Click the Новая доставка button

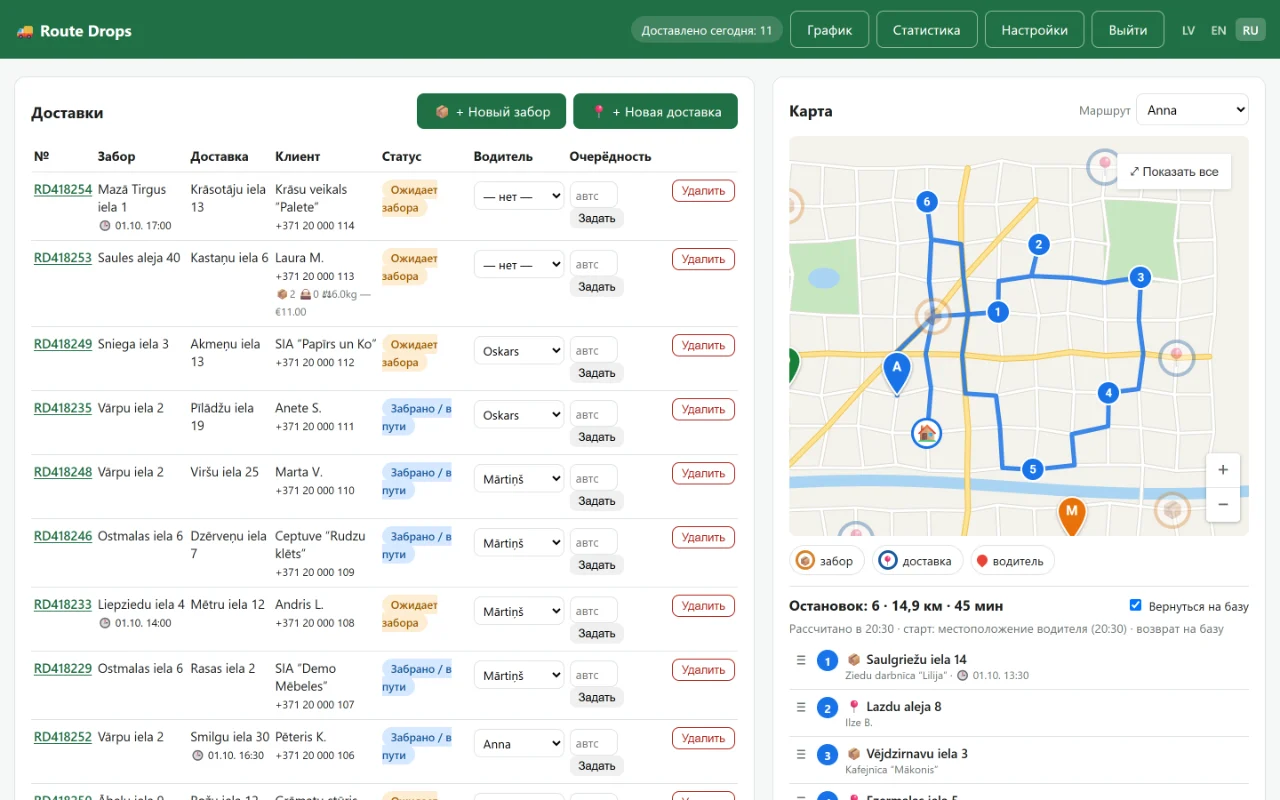click(655, 112)
